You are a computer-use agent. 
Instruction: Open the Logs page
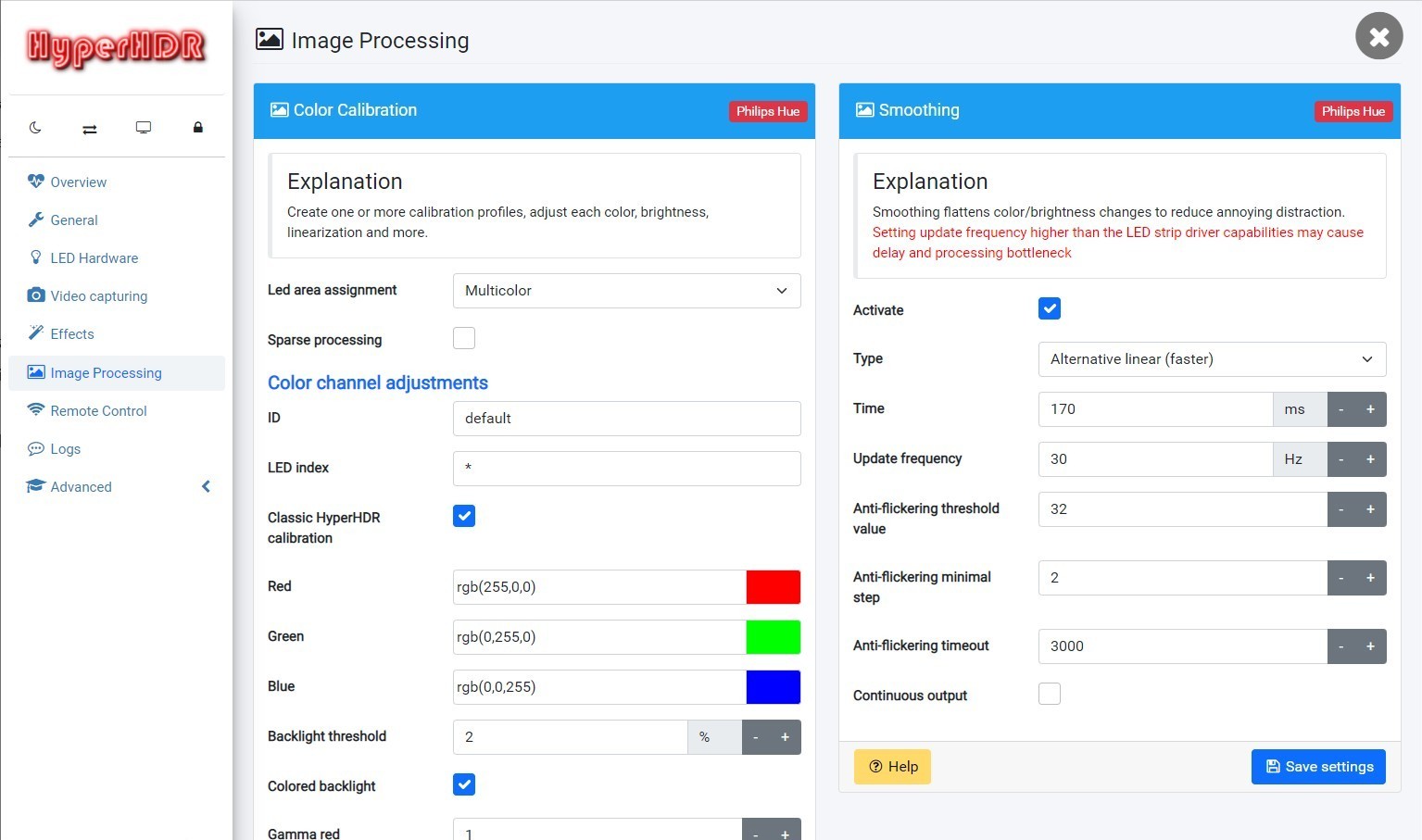click(x=66, y=448)
